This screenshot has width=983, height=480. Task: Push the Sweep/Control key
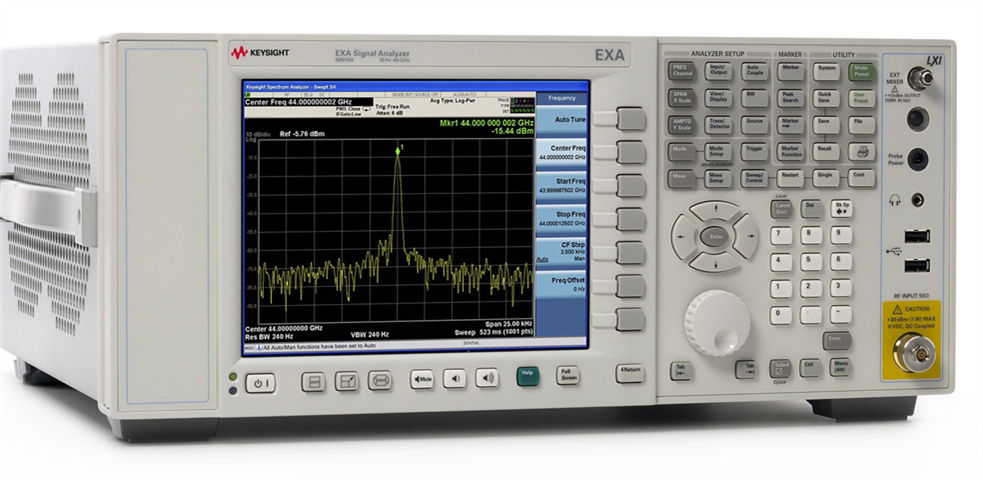point(754,178)
